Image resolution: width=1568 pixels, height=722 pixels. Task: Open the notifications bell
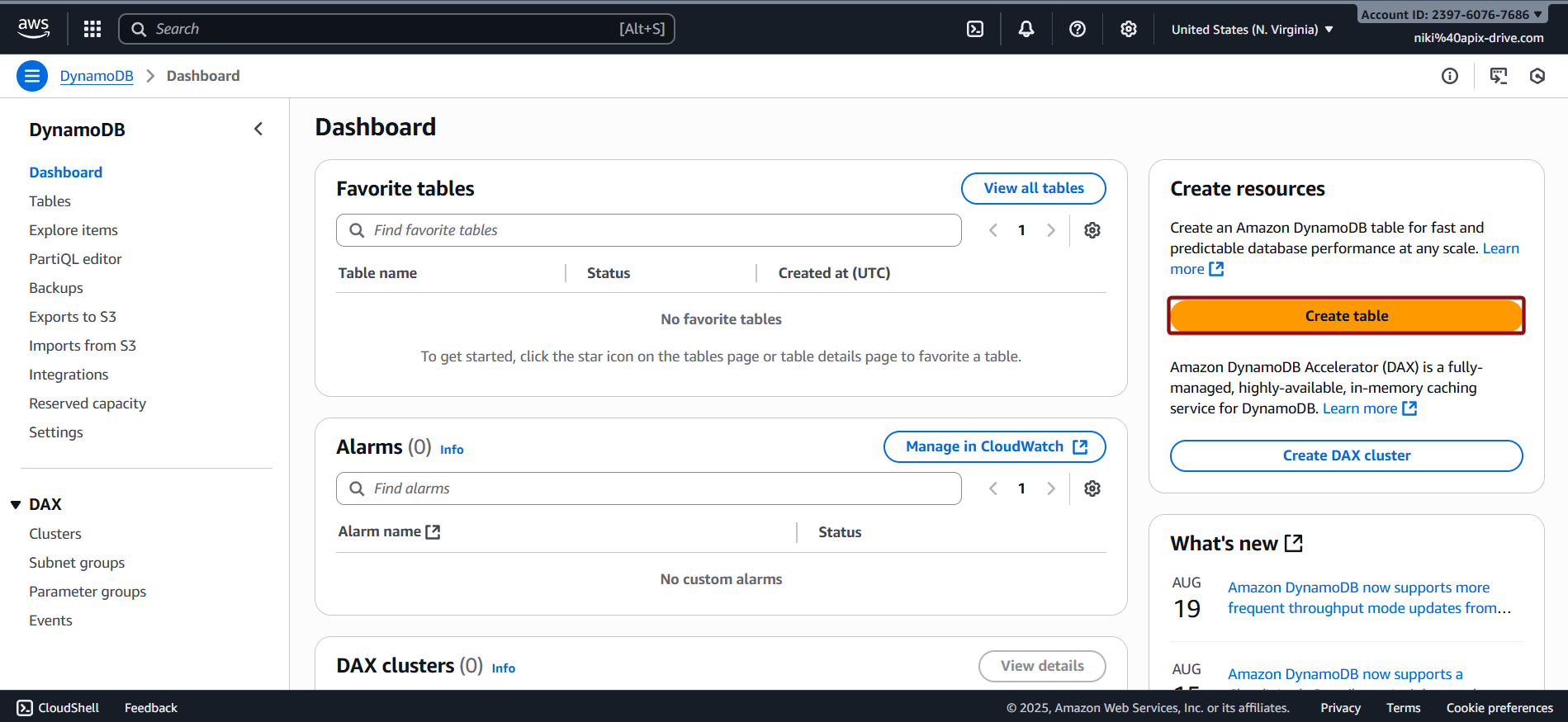tap(1026, 29)
